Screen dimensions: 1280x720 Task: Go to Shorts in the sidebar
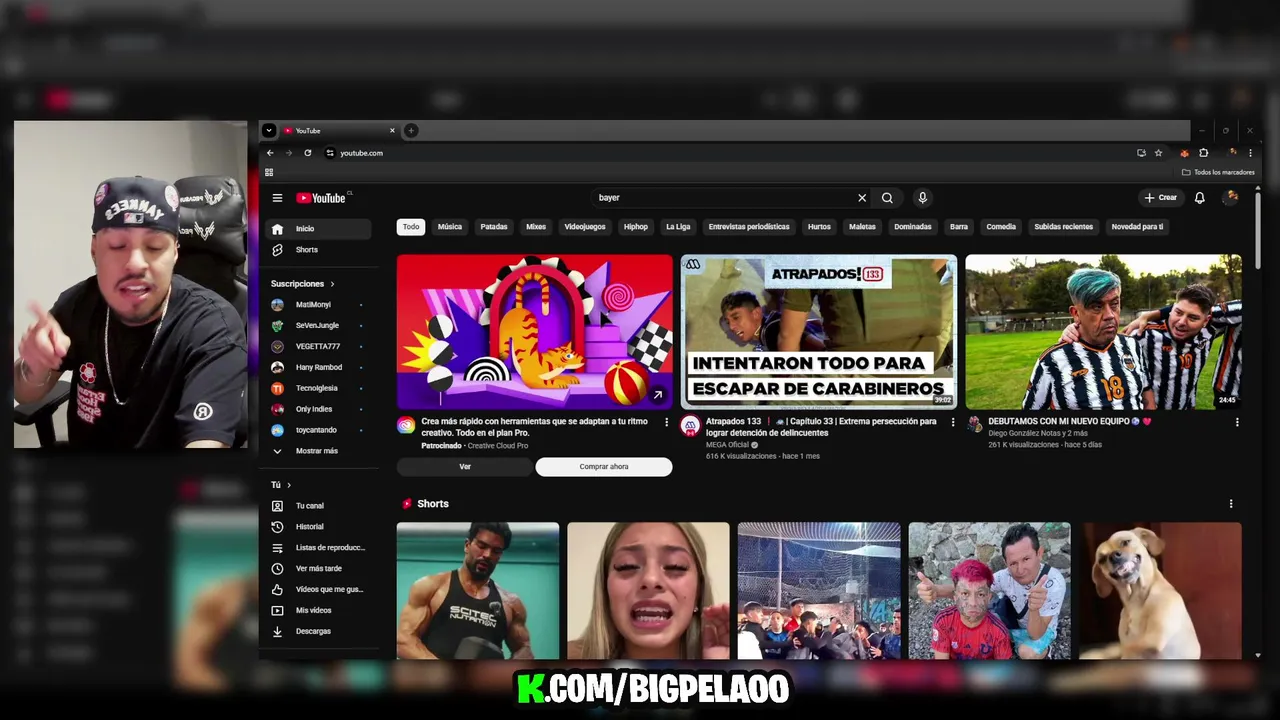pos(316,250)
